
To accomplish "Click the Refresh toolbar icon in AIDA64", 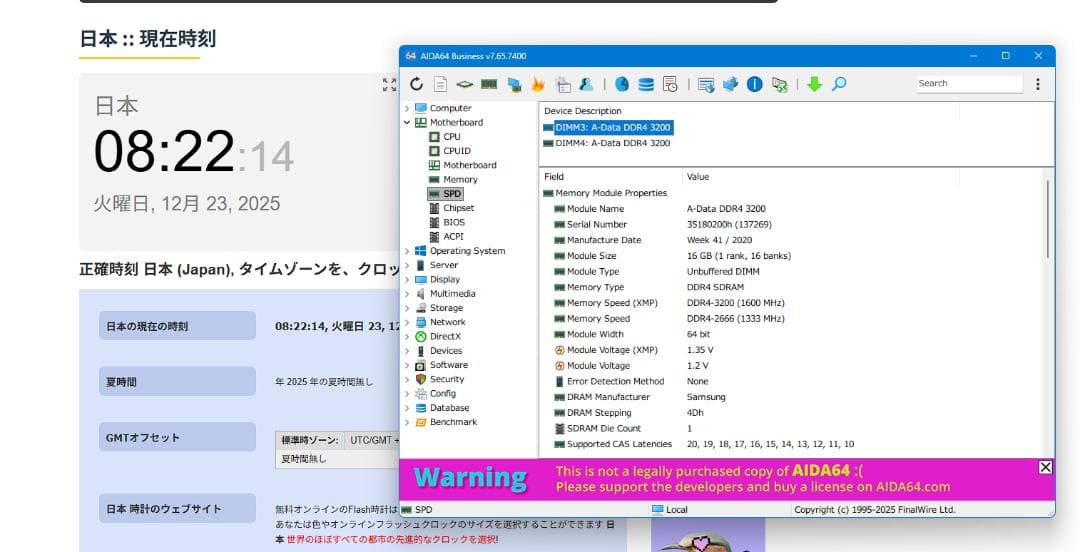I will (416, 84).
